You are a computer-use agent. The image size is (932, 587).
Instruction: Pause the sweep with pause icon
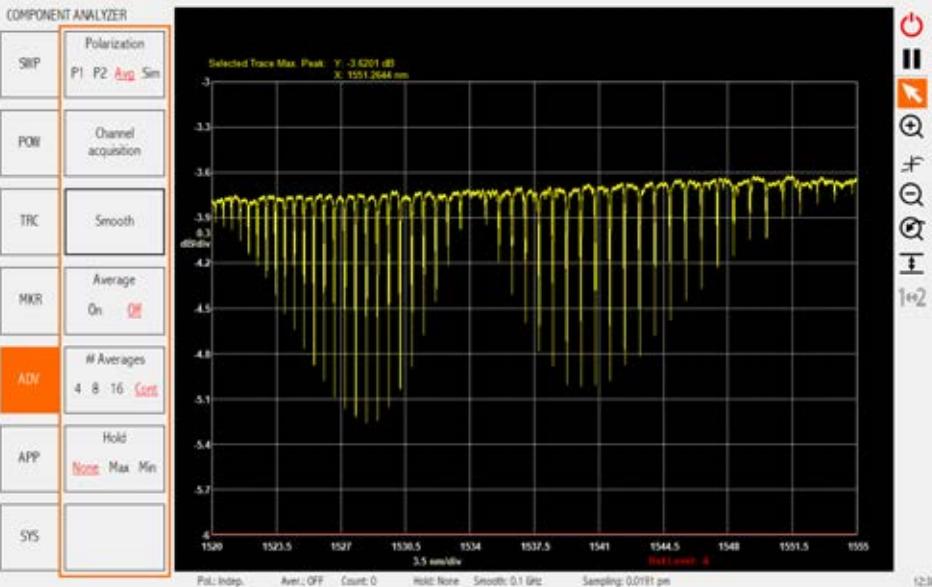pos(911,59)
